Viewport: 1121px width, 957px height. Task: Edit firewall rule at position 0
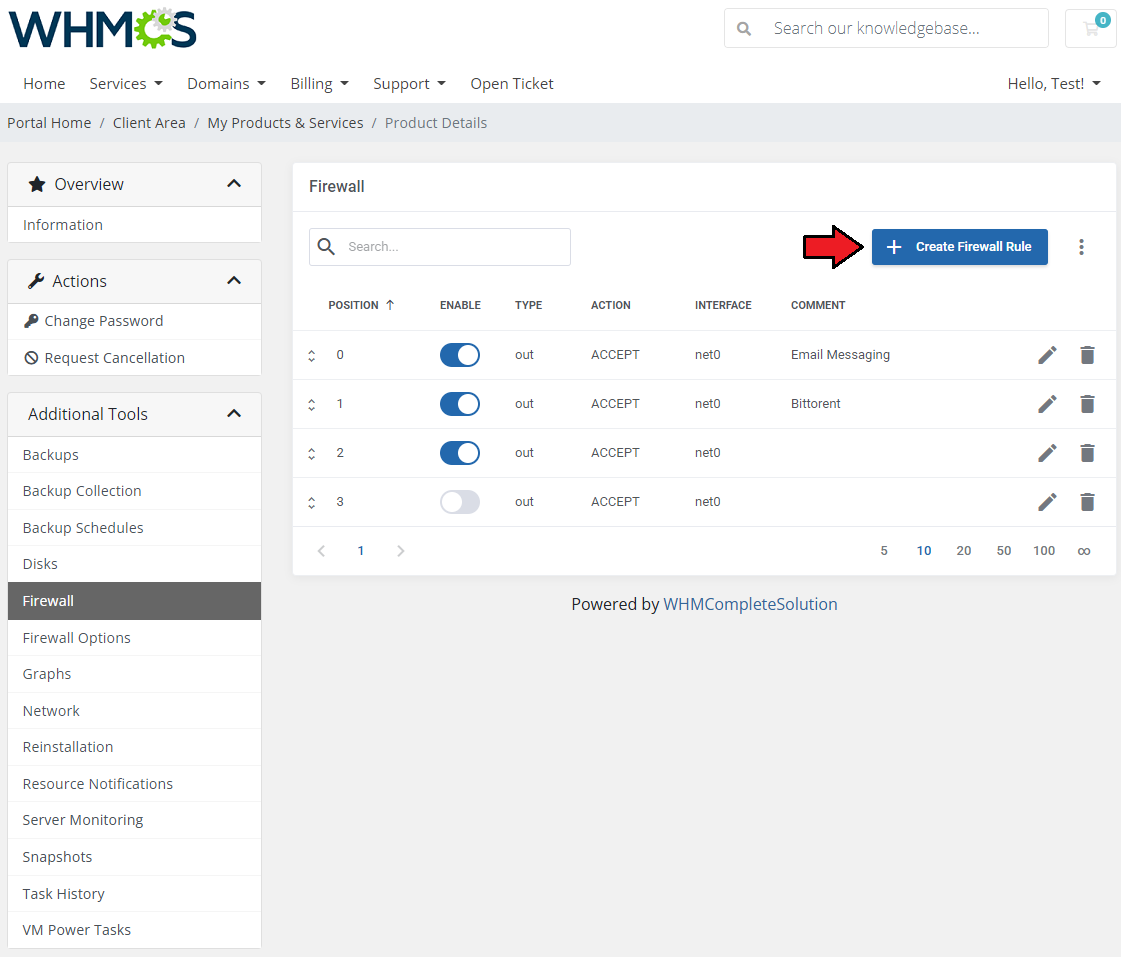(x=1047, y=355)
